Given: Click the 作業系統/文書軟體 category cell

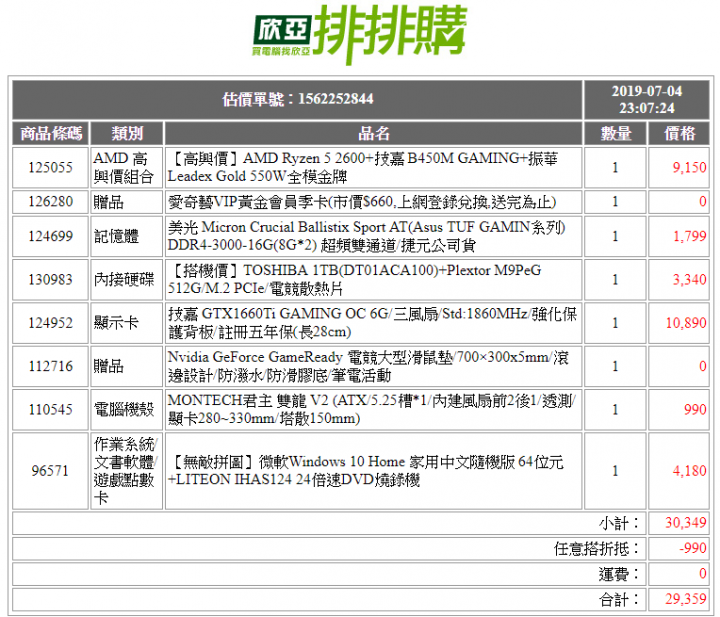Looking at the screenshot, I should (125, 471).
